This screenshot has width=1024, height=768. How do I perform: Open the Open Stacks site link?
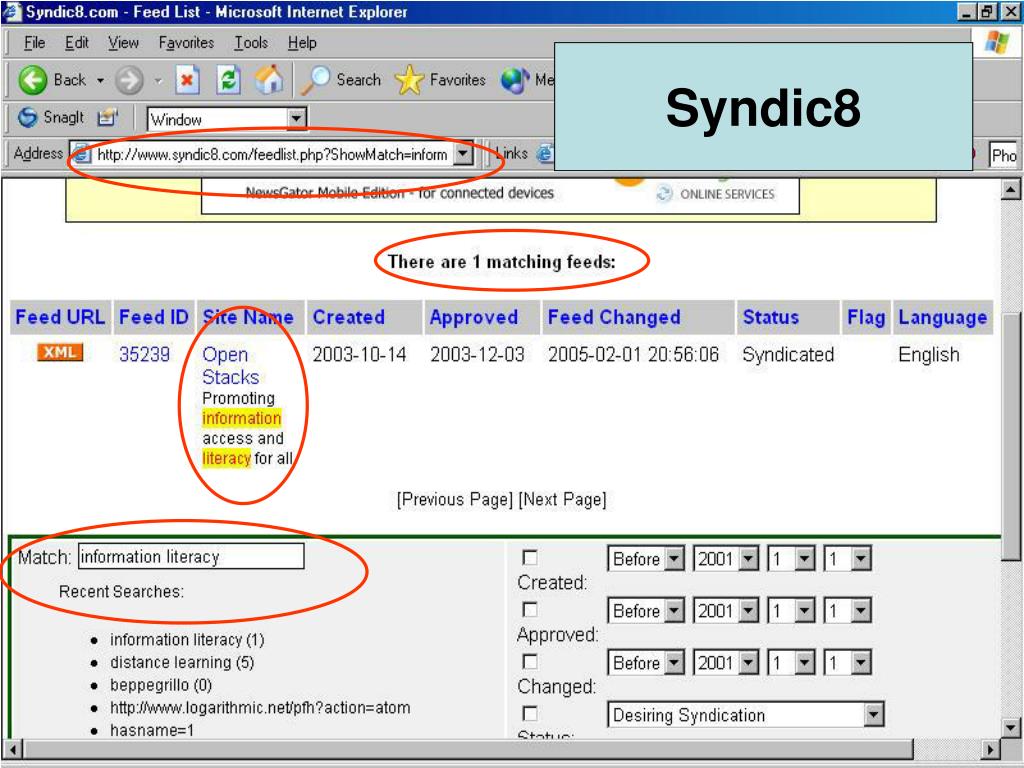[230, 366]
